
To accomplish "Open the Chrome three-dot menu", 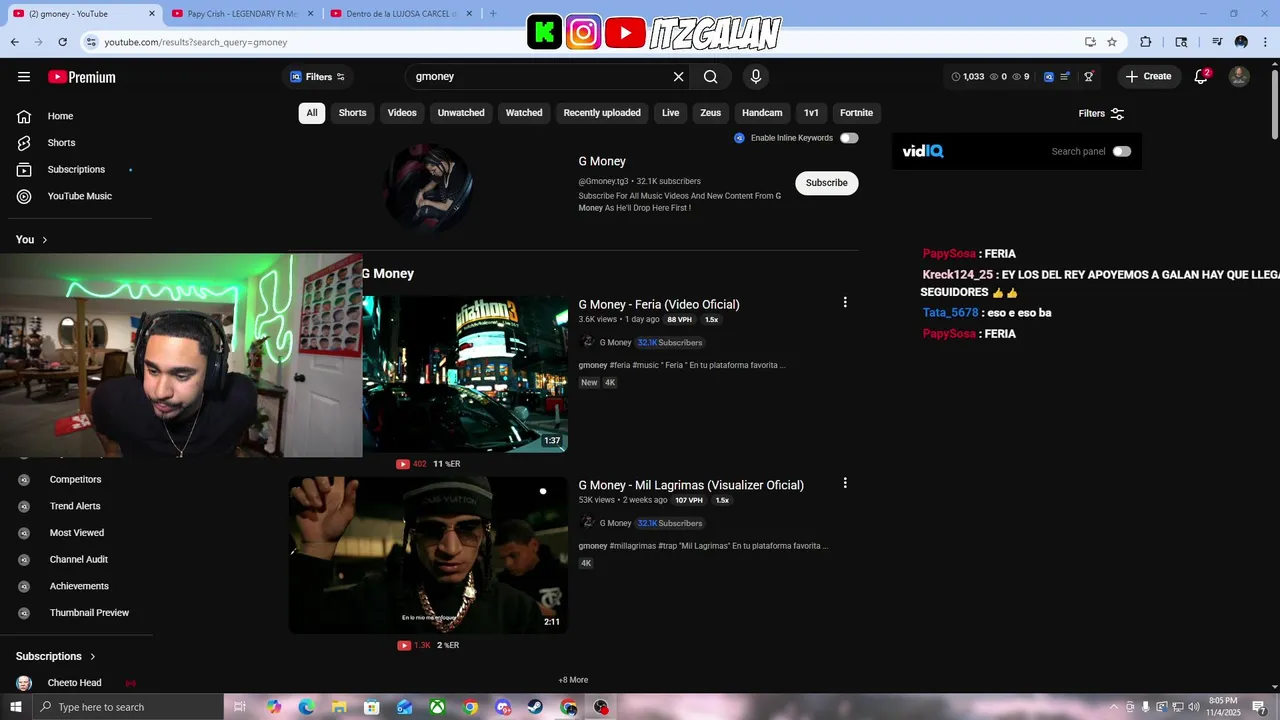I will [1265, 42].
